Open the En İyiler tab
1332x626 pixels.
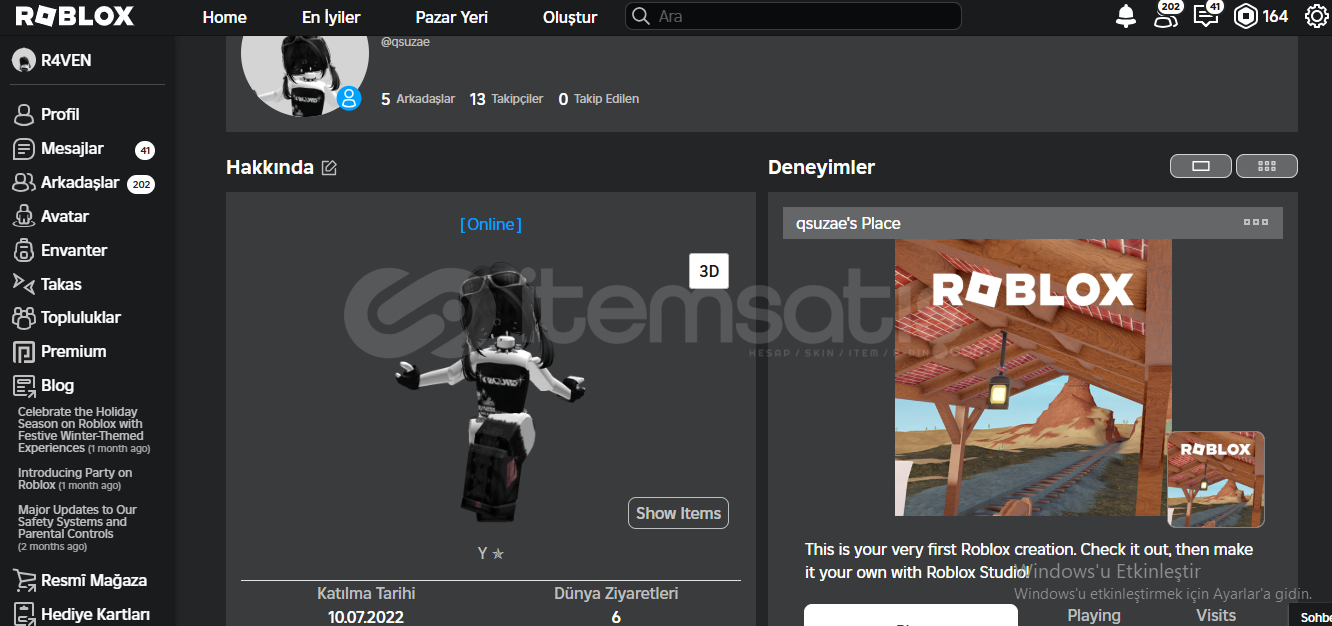(x=331, y=17)
